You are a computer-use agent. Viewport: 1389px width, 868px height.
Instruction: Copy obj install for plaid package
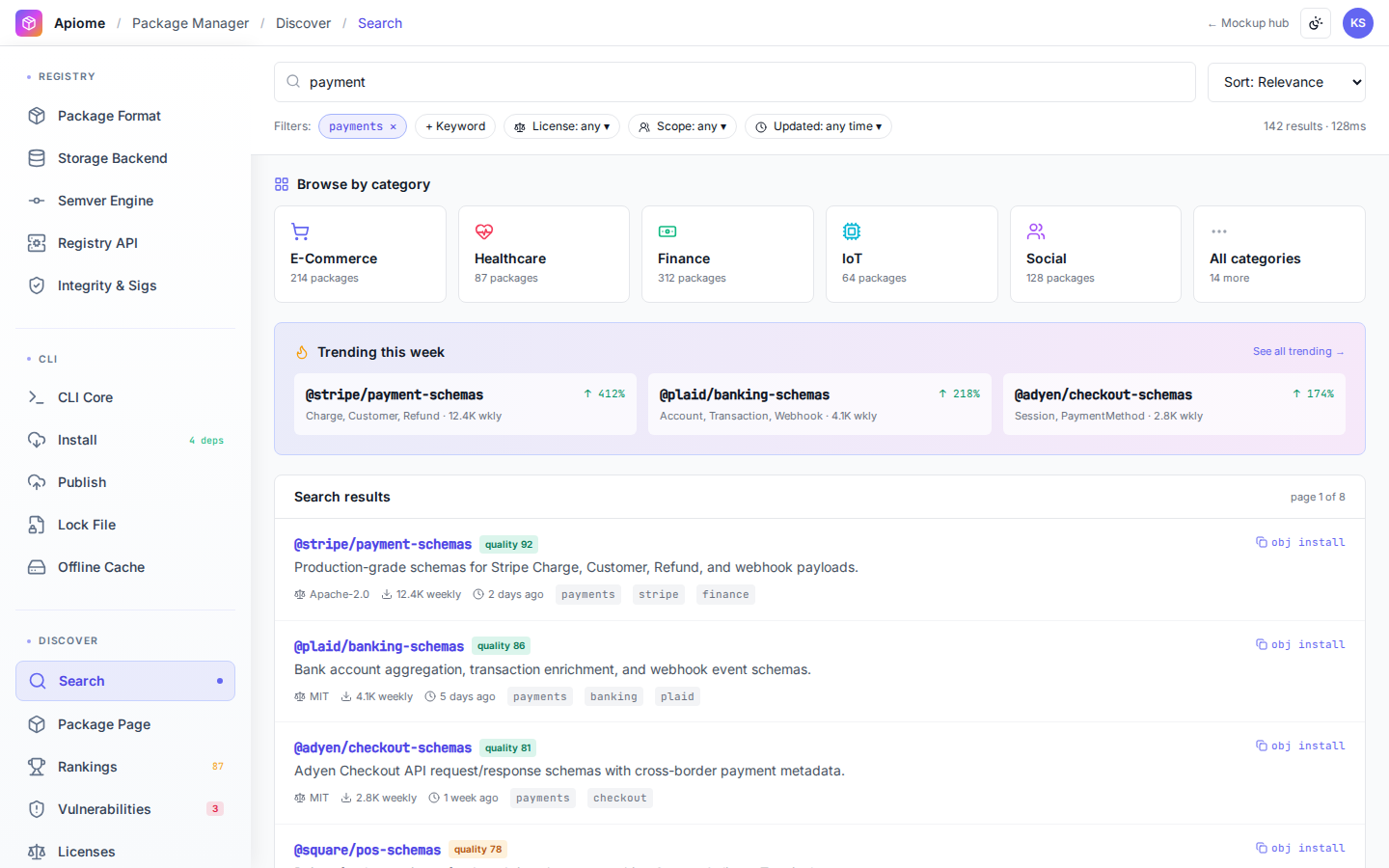click(x=1300, y=644)
